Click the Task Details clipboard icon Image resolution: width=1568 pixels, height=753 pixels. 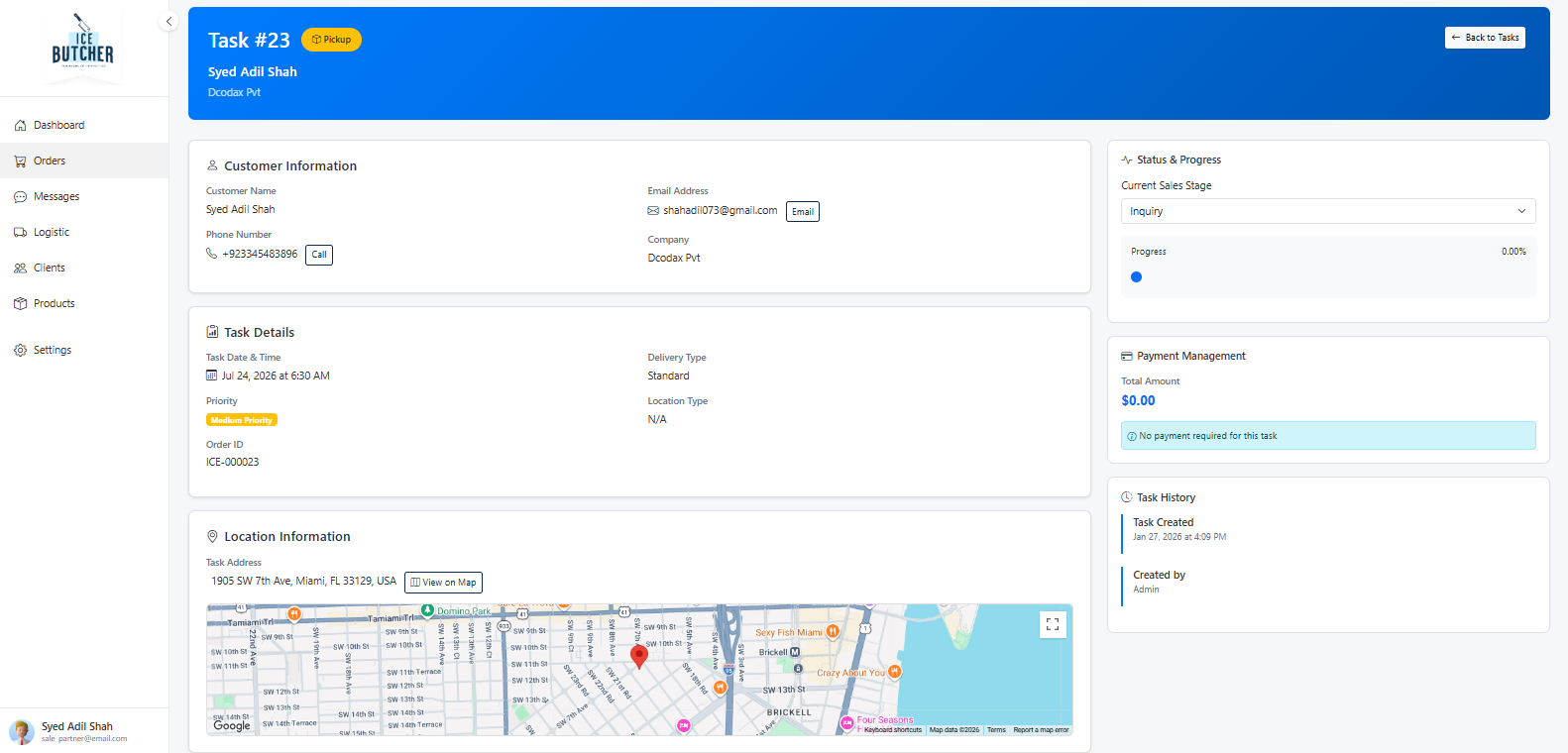click(x=212, y=332)
